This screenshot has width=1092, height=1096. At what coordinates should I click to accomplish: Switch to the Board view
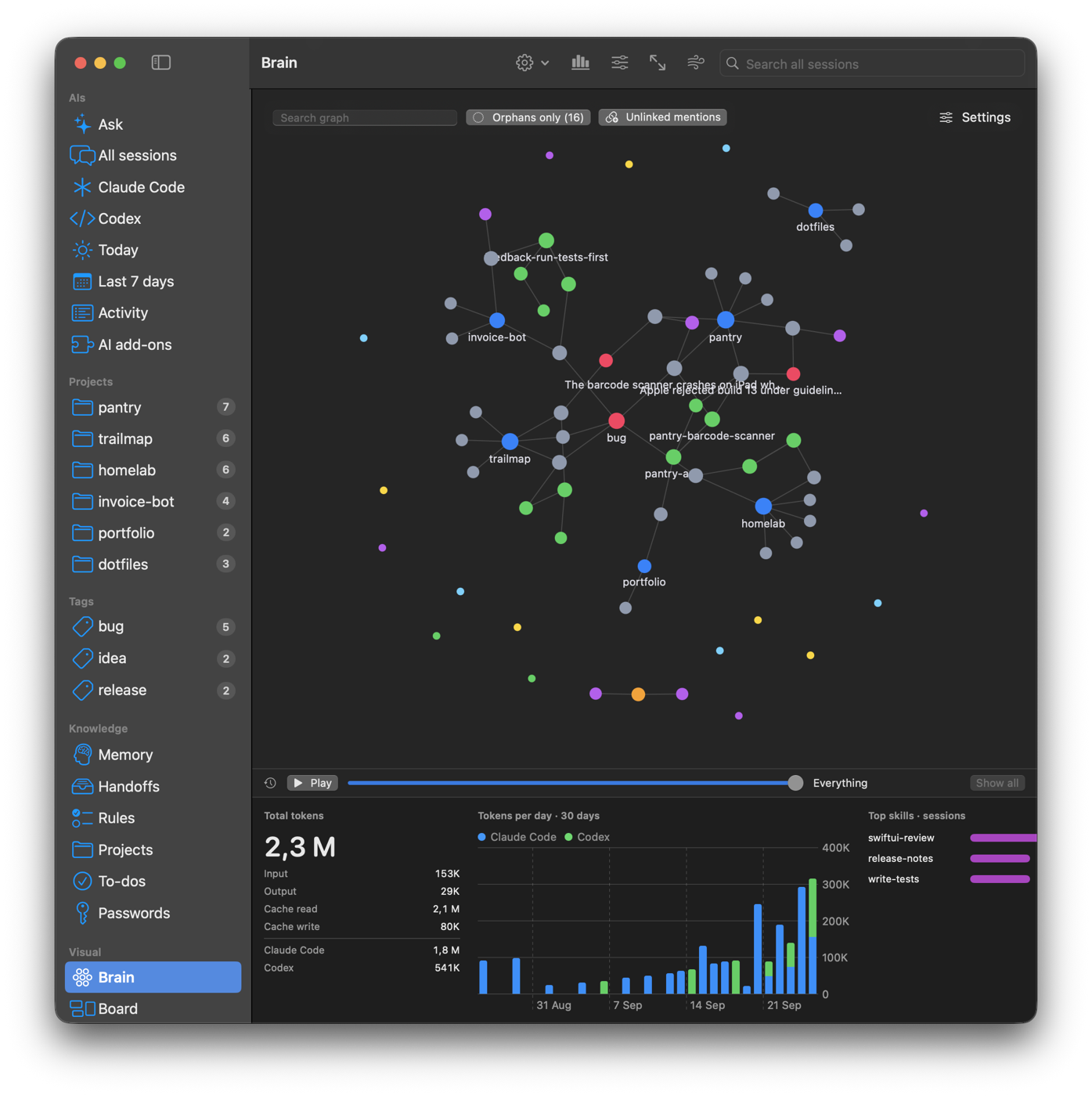coord(153,1008)
